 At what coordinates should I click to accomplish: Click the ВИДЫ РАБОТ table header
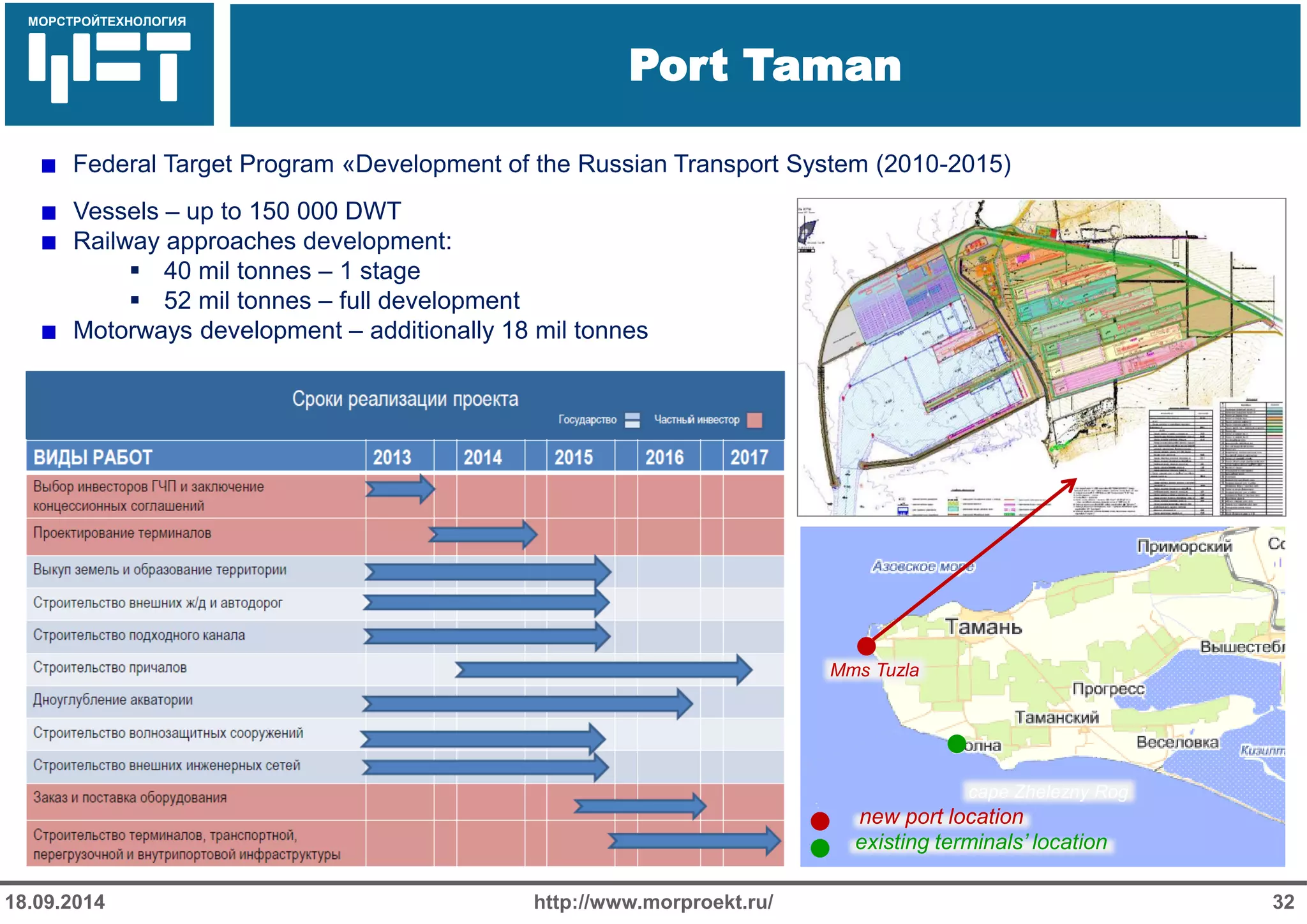tap(93, 457)
